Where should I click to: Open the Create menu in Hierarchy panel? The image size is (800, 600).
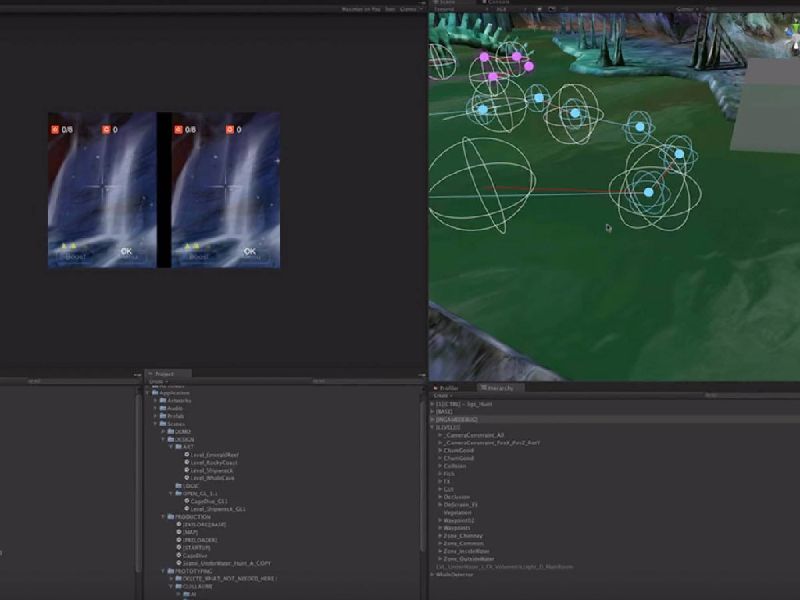pyautogui.click(x=440, y=396)
